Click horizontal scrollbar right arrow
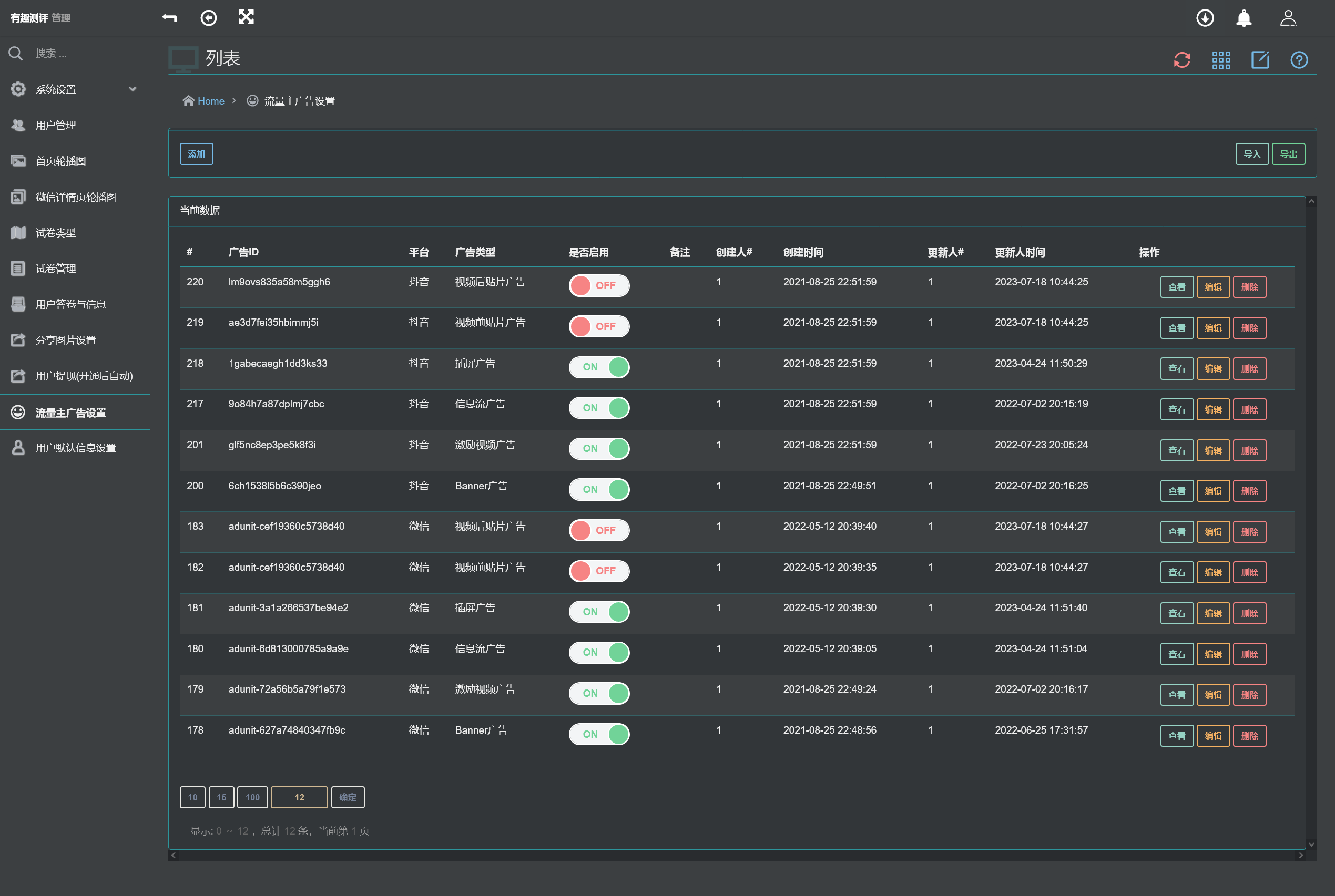 [x=1301, y=856]
